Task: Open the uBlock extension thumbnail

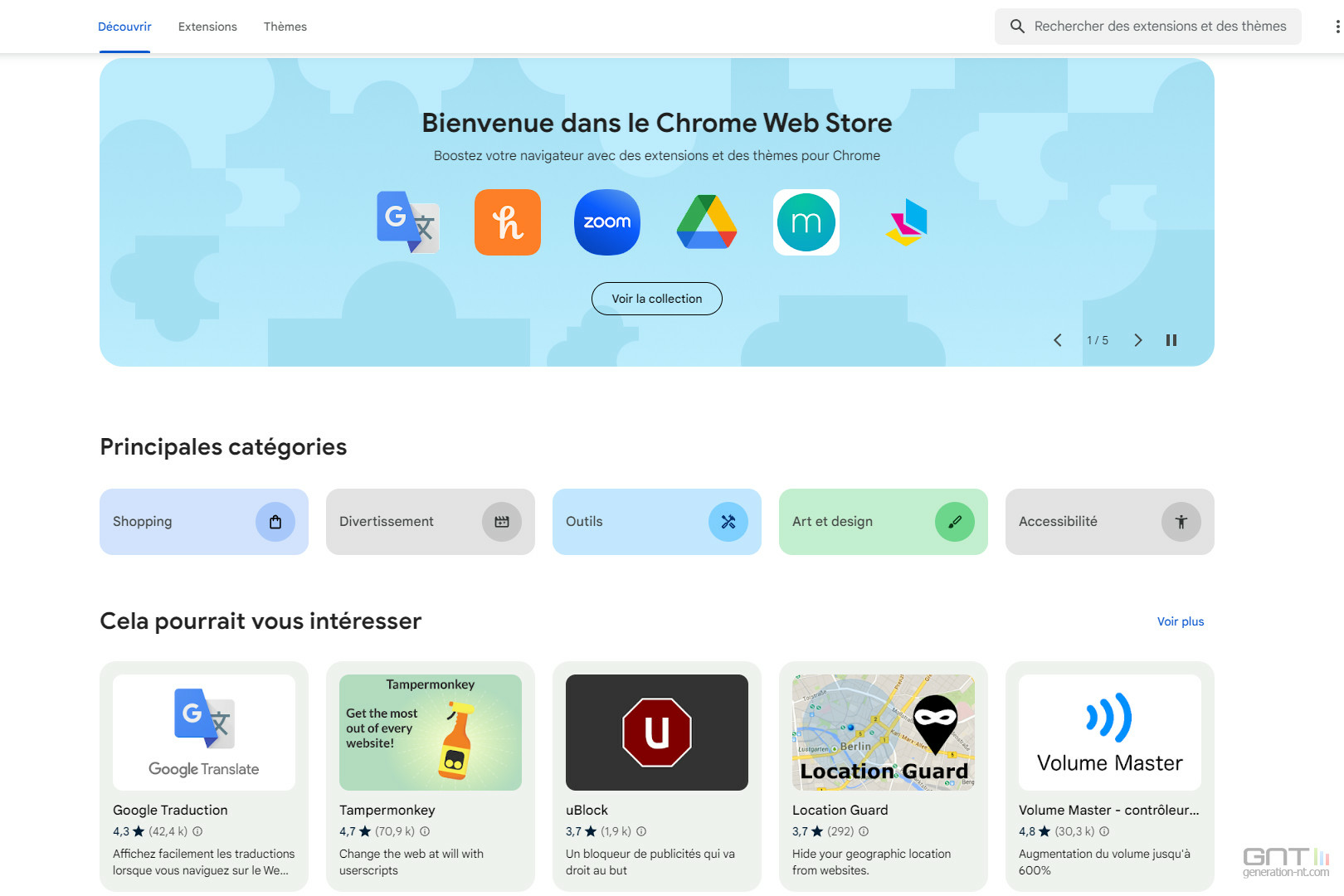Action: click(657, 733)
